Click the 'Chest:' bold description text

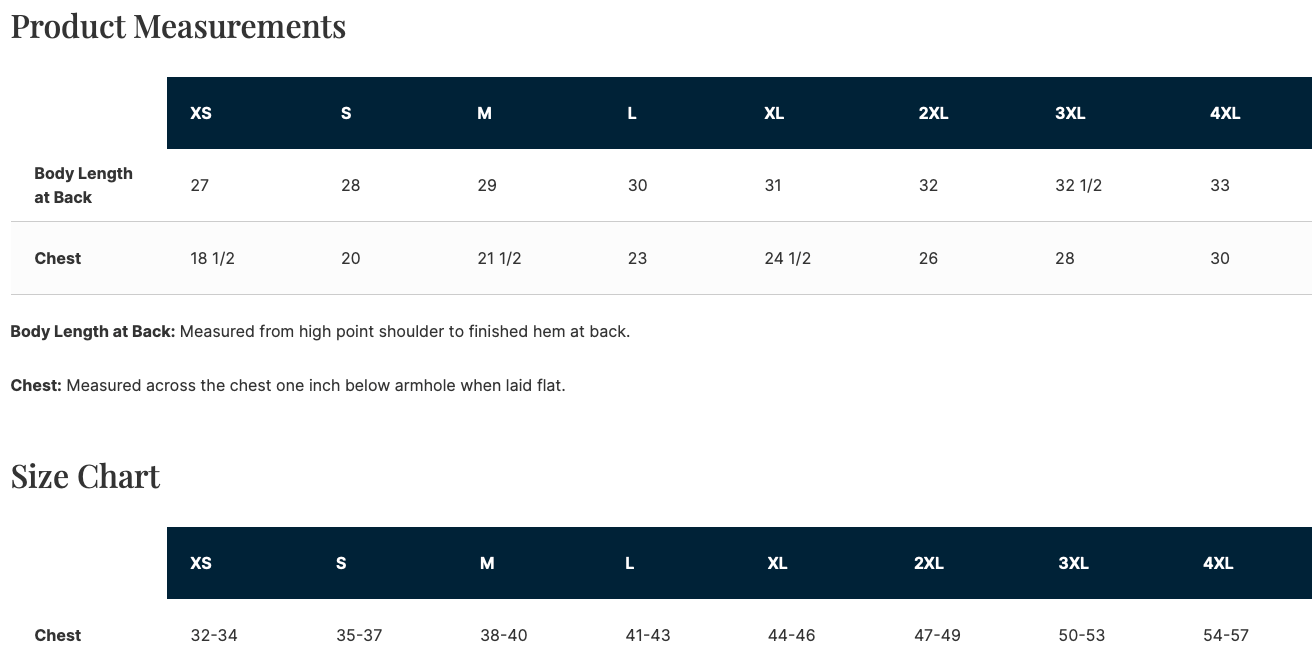click(36, 385)
